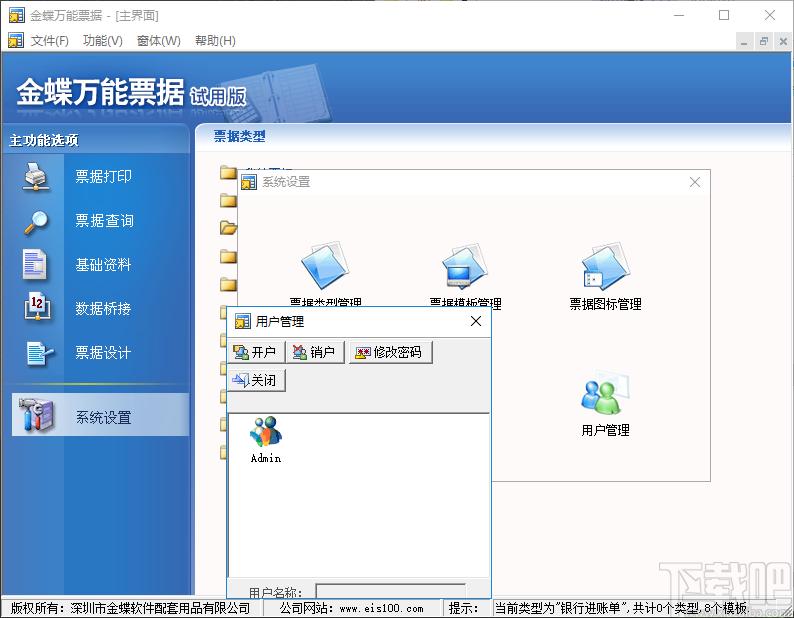Select the 系统设置 sidebar icon
Screen dimensions: 794x618
pos(35,415)
